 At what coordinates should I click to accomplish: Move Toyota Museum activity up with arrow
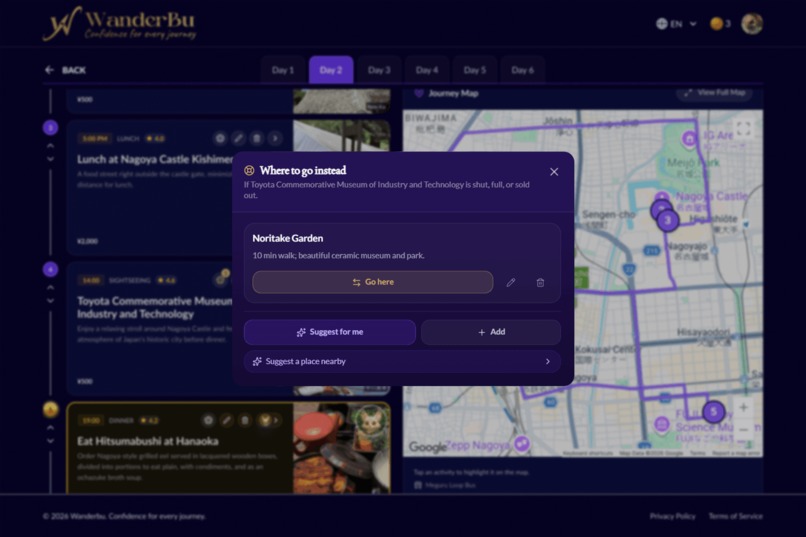click(x=50, y=288)
